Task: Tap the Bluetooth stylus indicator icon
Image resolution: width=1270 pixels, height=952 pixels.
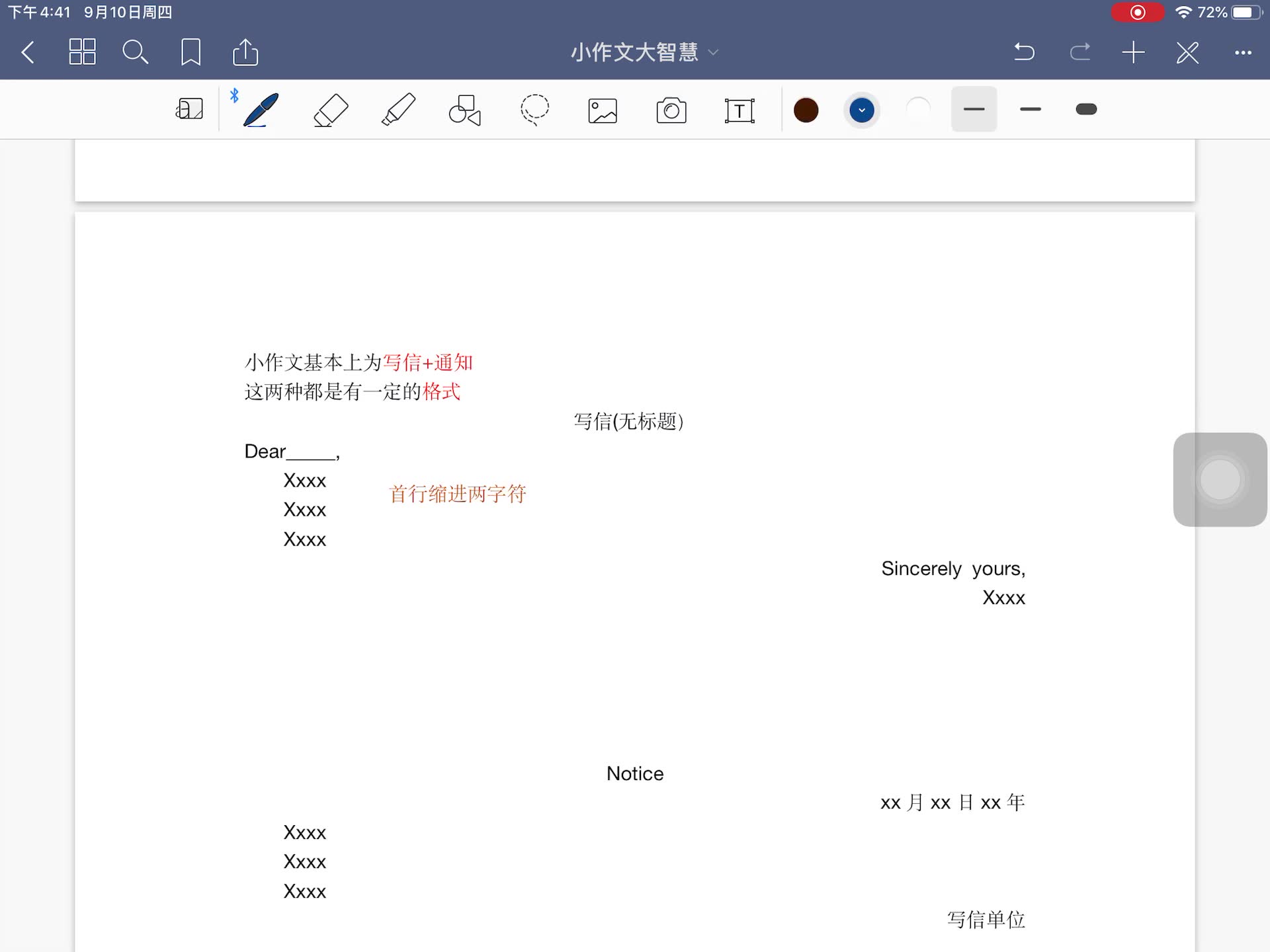Action: click(x=234, y=95)
